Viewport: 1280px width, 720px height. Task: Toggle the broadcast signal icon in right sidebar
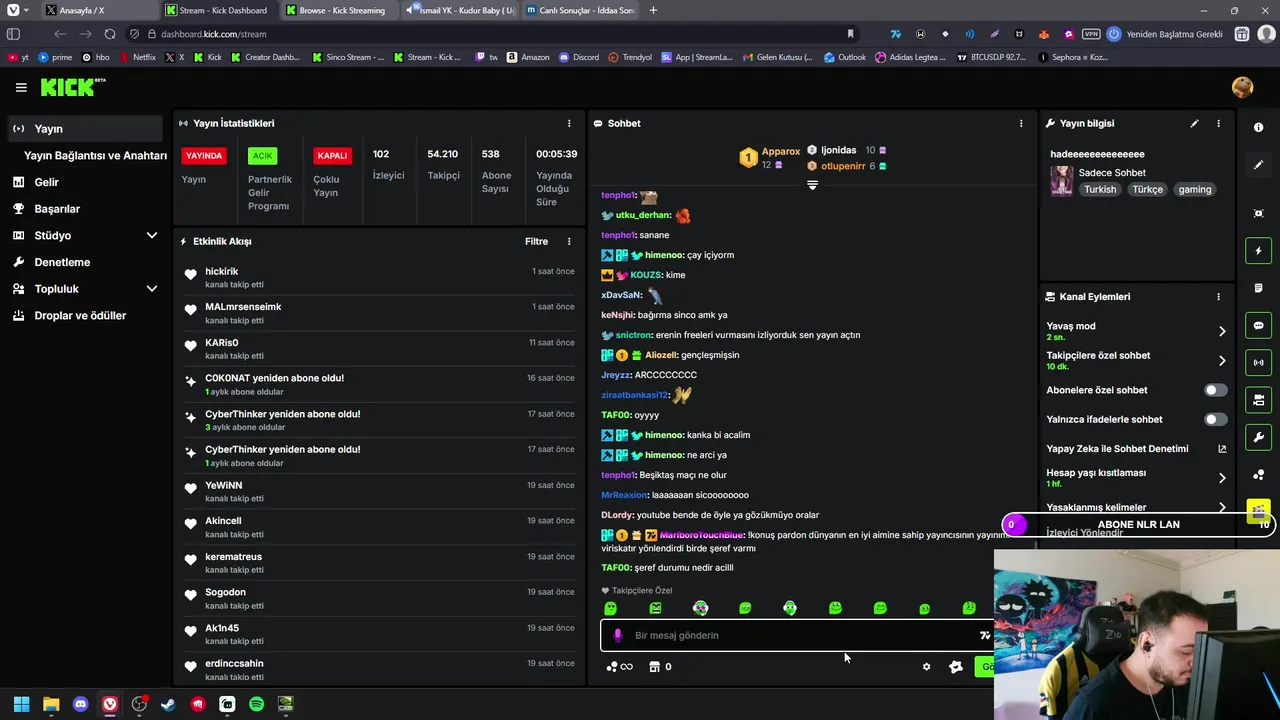(1258, 362)
